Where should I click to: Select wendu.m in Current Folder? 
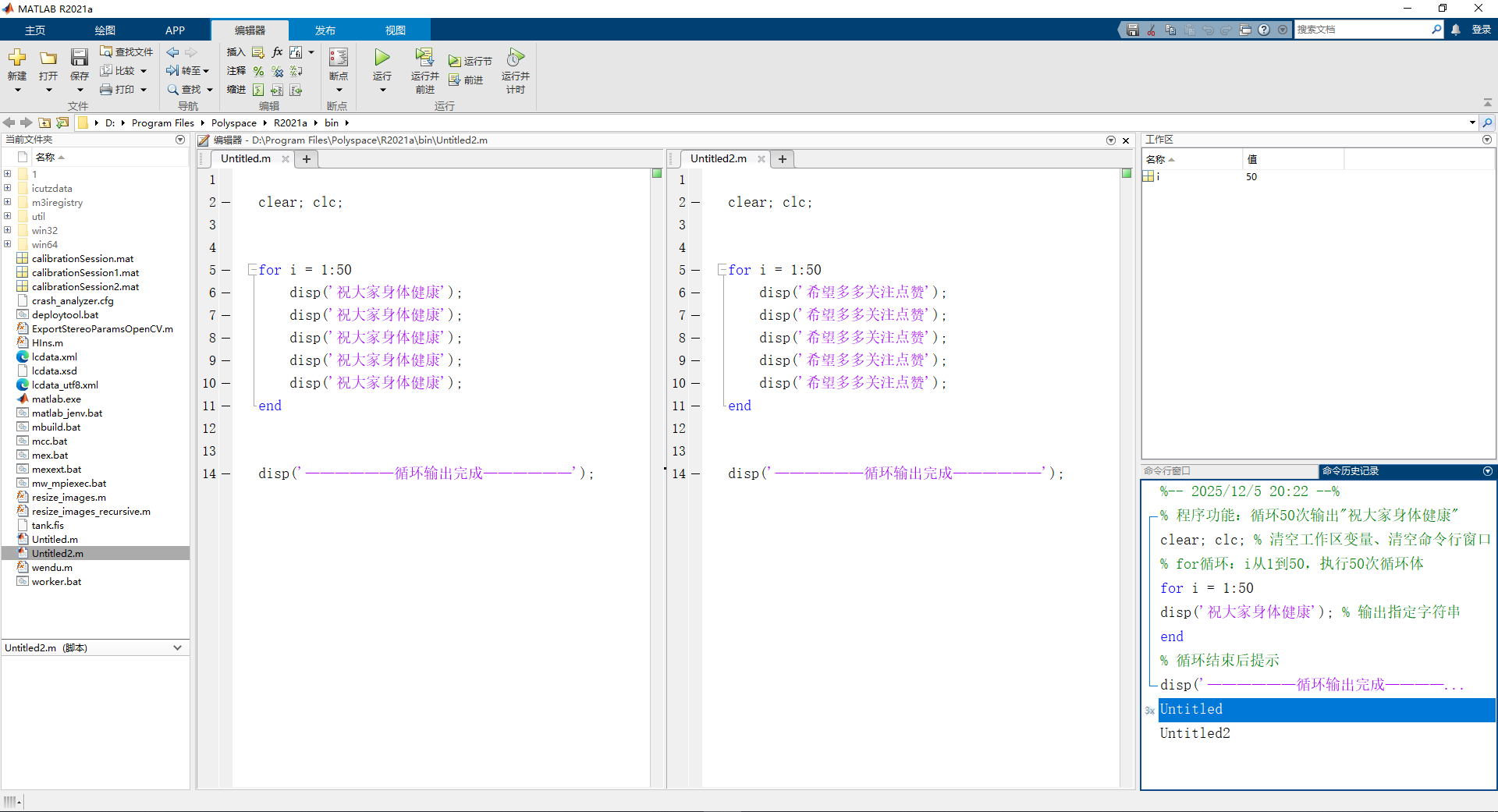tap(52, 567)
